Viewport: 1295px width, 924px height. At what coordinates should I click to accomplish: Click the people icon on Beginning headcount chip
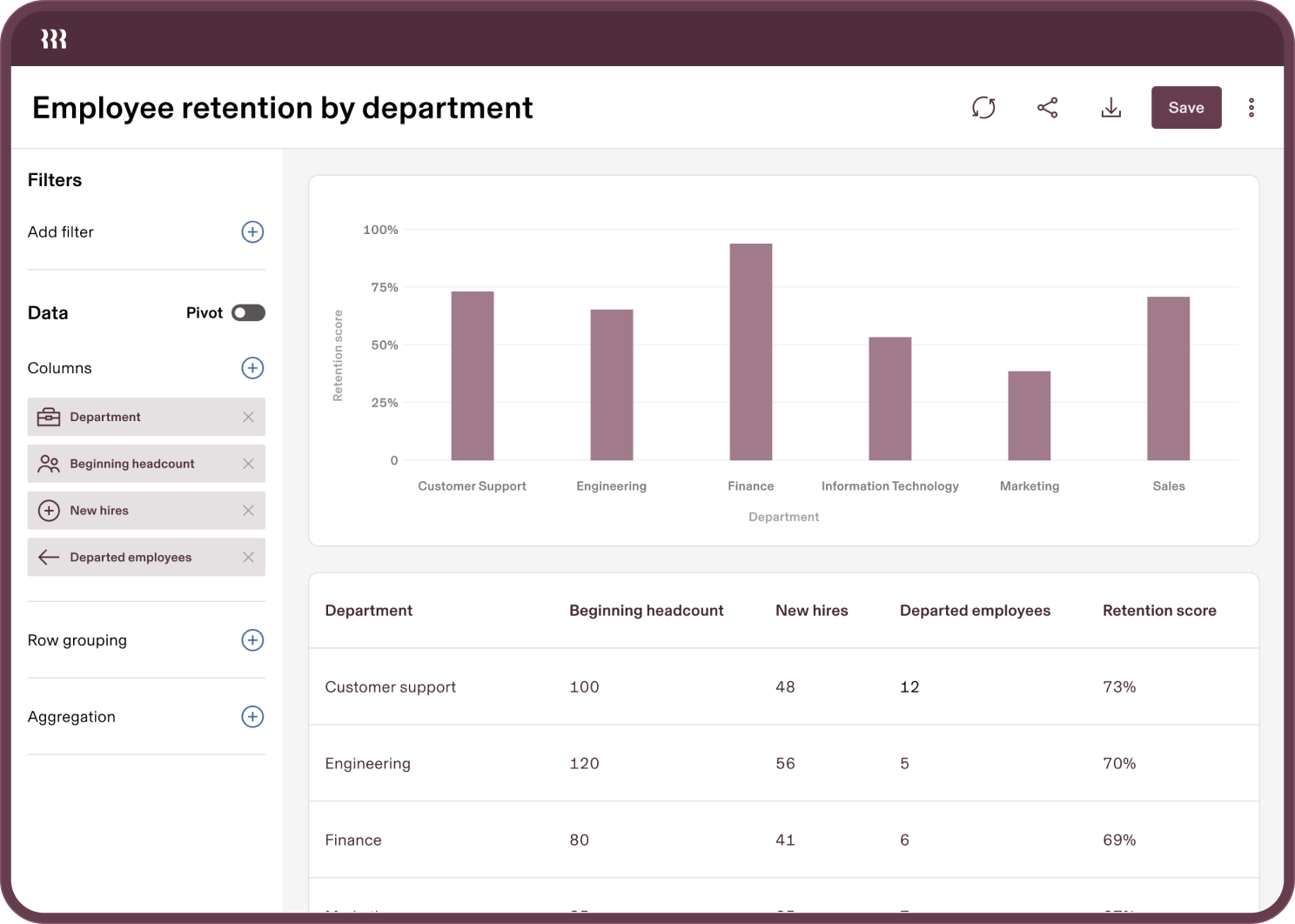point(50,464)
